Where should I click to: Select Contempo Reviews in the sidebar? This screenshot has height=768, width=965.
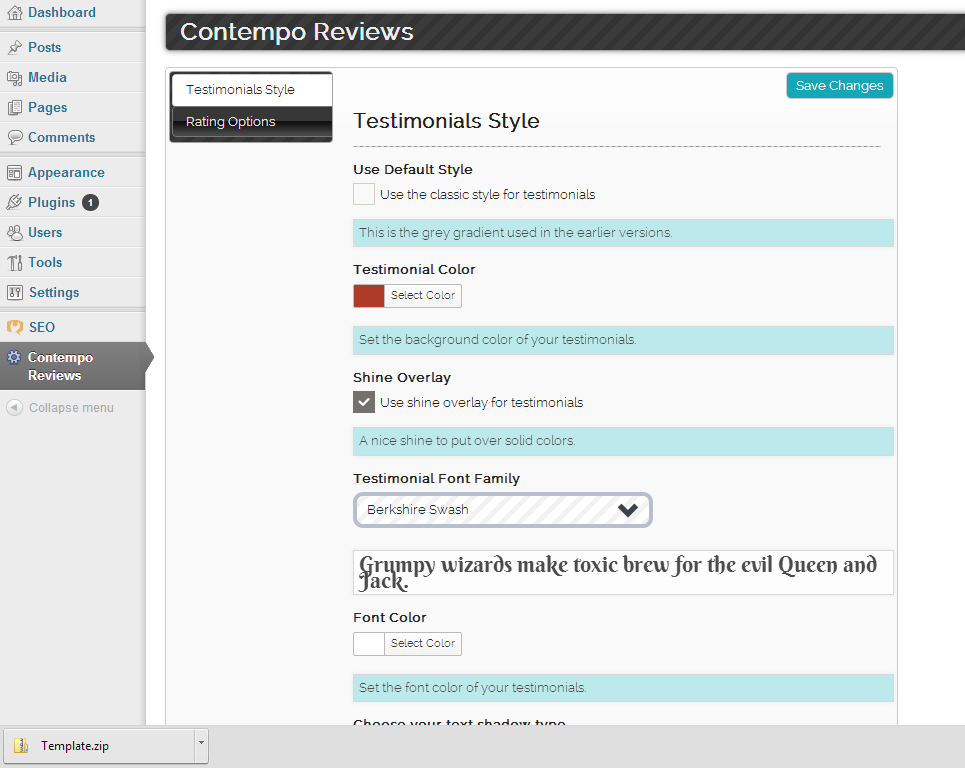pos(73,366)
